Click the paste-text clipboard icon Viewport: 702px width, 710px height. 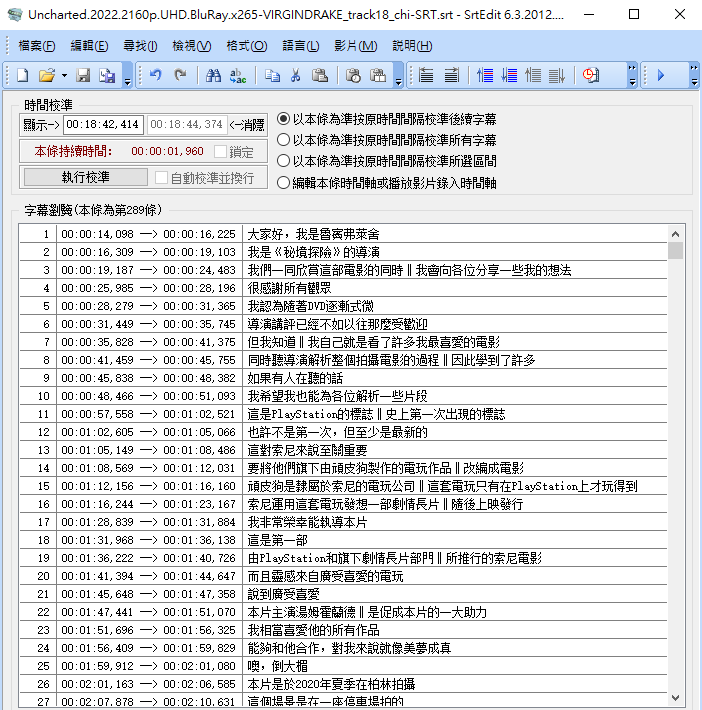coord(378,75)
